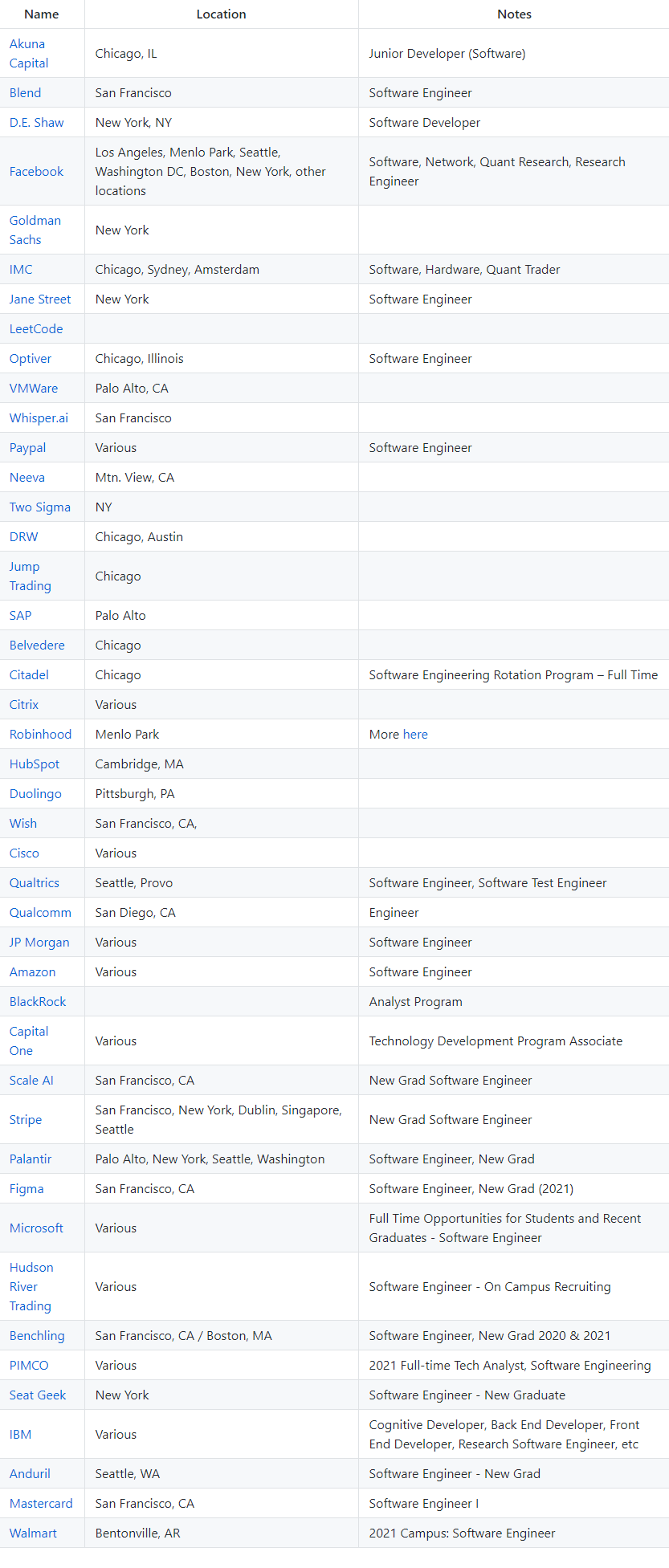The image size is (669, 1568).
Task: Click the SAP link
Action: pyautogui.click(x=20, y=616)
